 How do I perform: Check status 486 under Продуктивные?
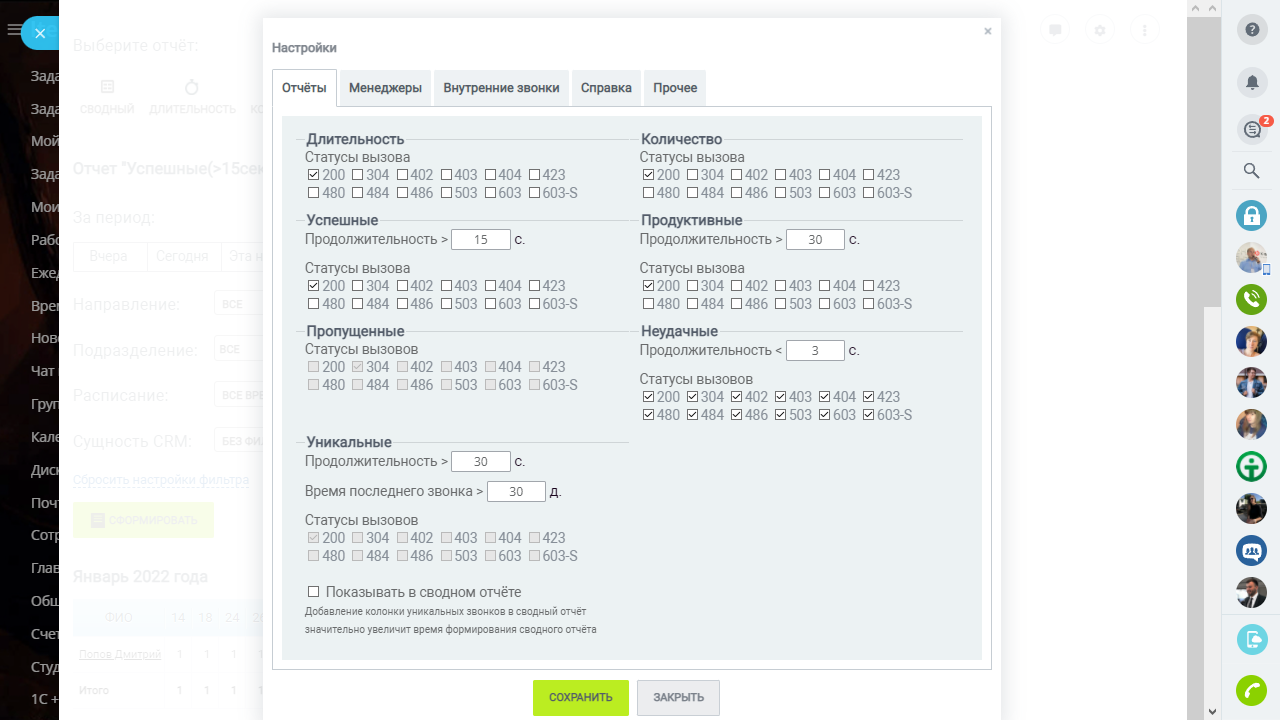736,304
